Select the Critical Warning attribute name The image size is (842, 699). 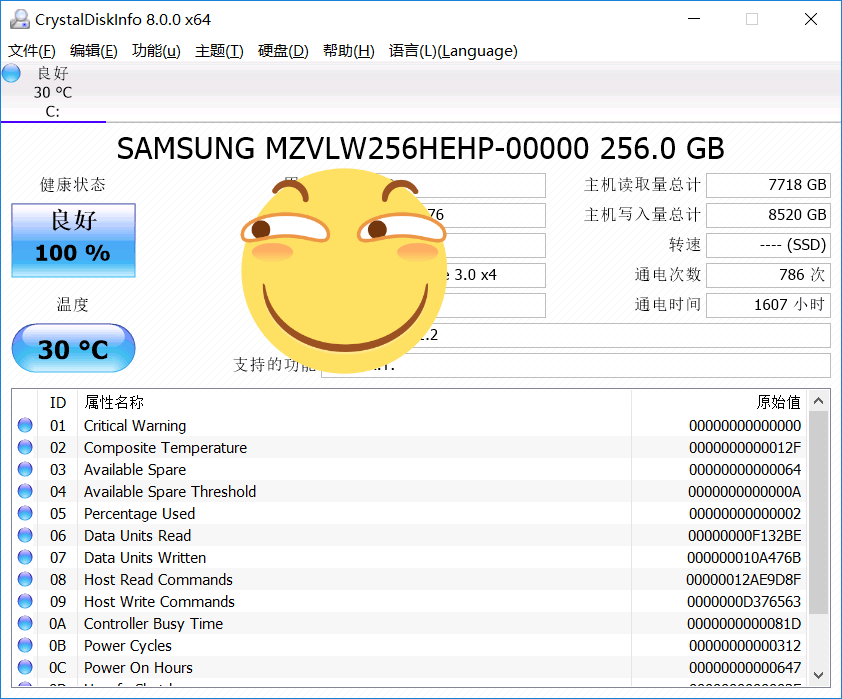(x=135, y=426)
